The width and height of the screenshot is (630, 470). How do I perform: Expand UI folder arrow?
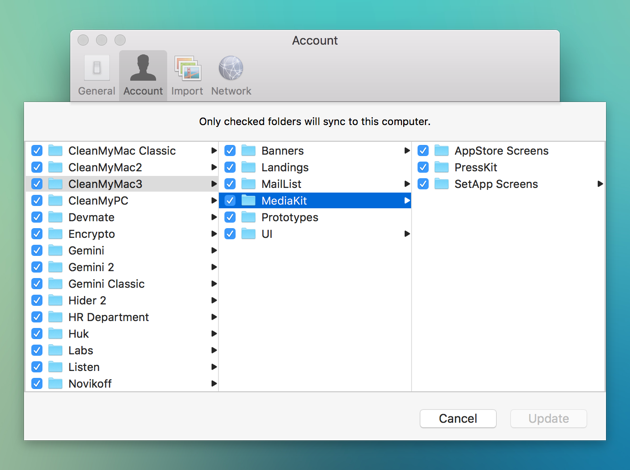click(407, 234)
